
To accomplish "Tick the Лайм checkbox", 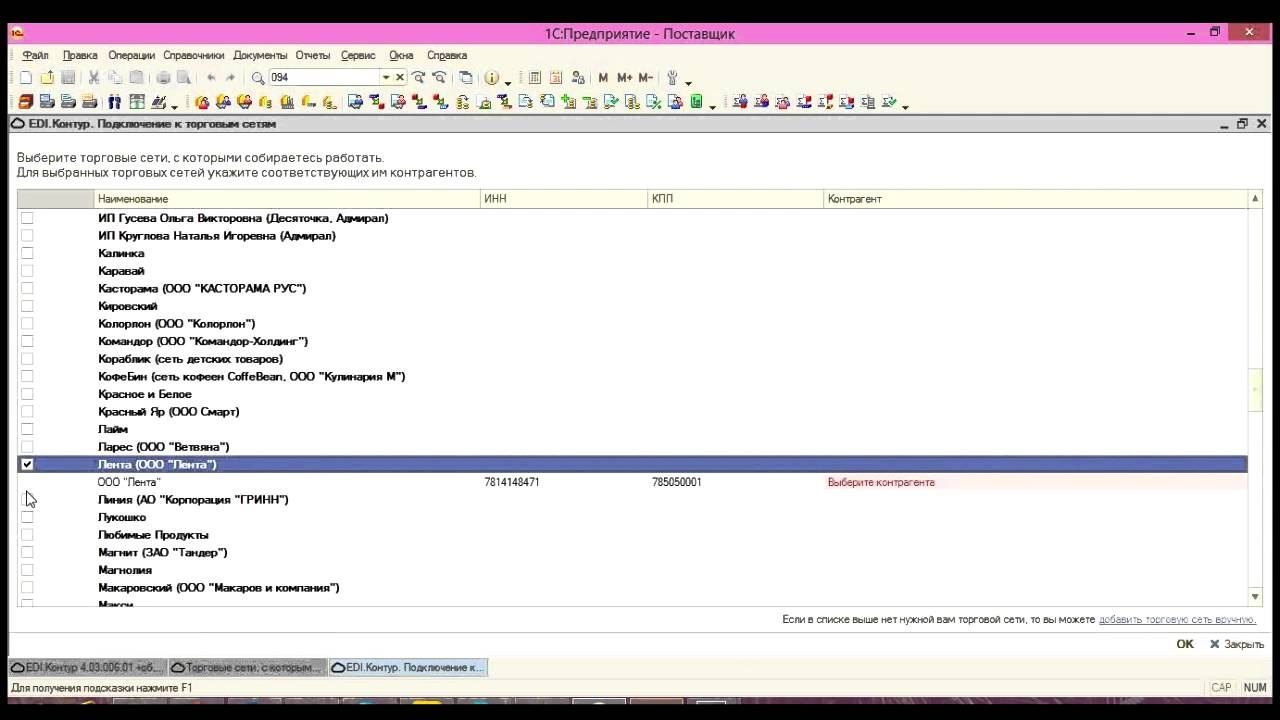I will coord(27,429).
